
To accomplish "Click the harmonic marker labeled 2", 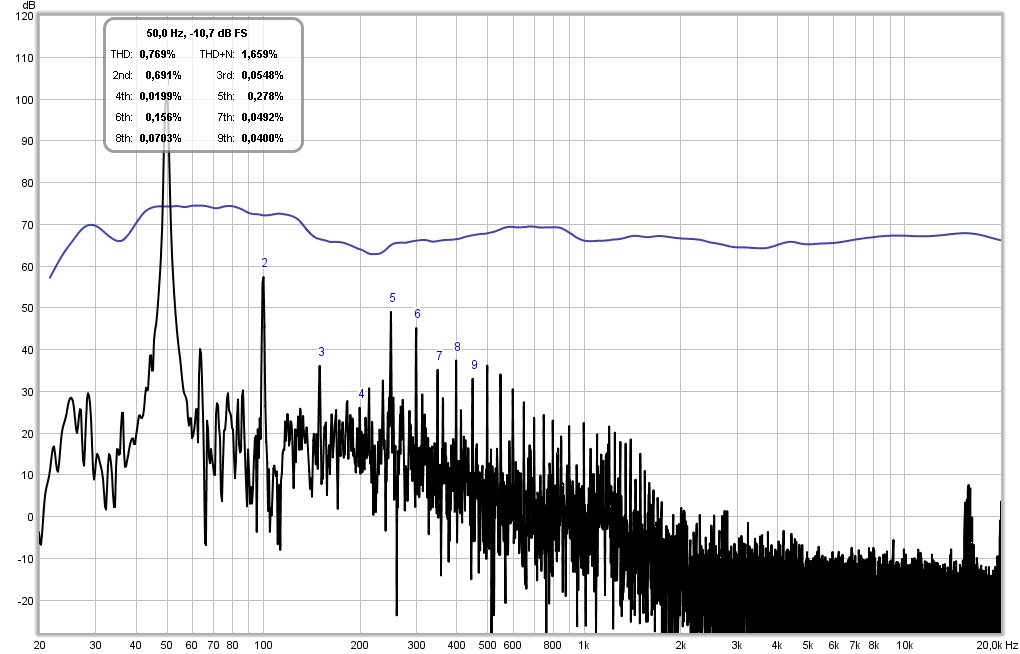I will [264, 263].
